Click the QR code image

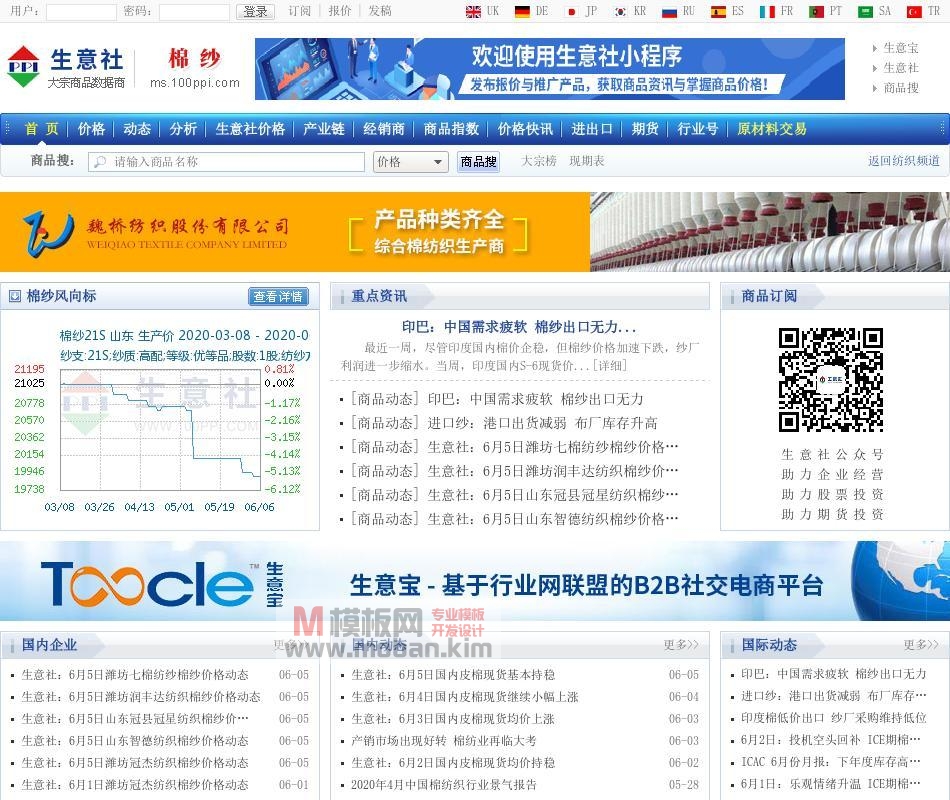click(831, 380)
